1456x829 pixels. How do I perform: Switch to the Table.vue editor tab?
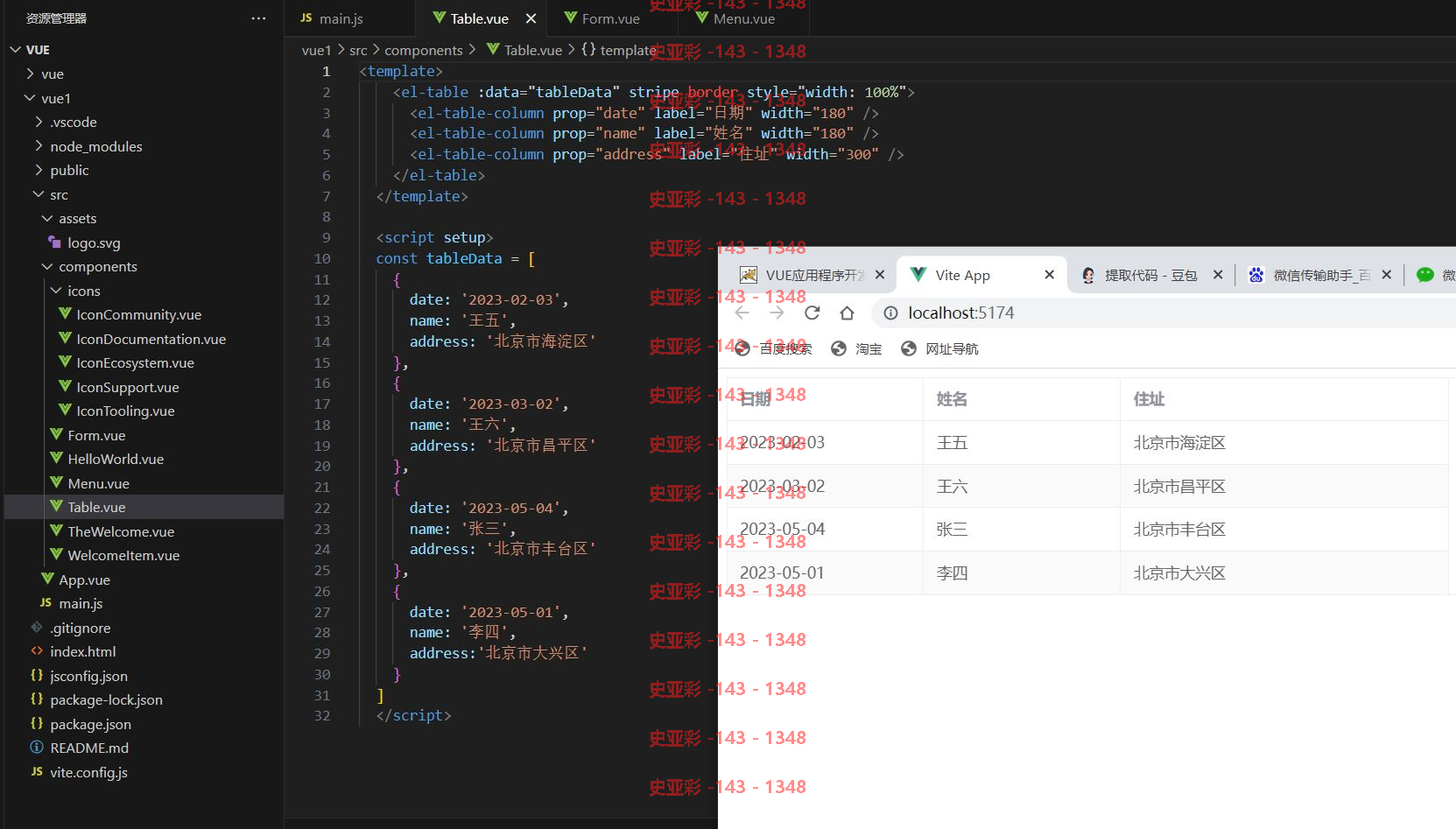click(x=479, y=18)
